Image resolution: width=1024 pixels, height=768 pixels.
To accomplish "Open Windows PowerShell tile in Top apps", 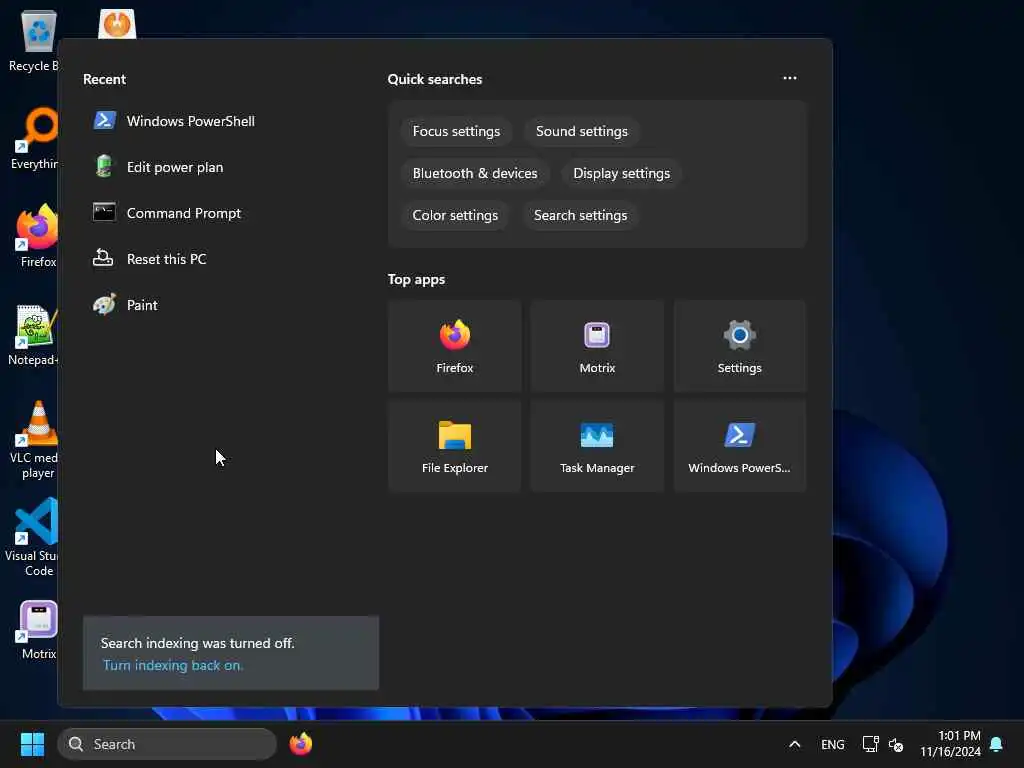I will tap(739, 446).
